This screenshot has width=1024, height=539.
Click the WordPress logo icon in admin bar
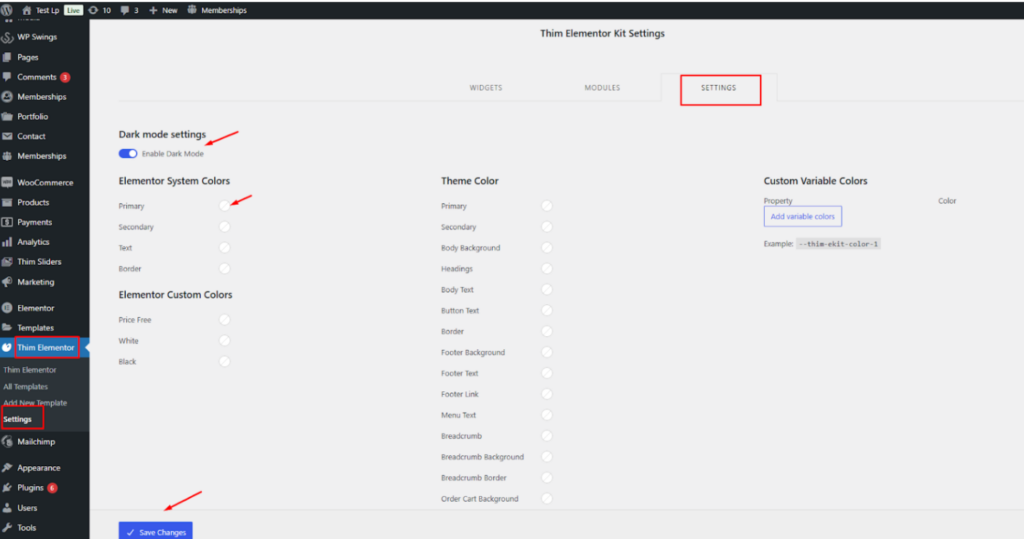(x=7, y=10)
